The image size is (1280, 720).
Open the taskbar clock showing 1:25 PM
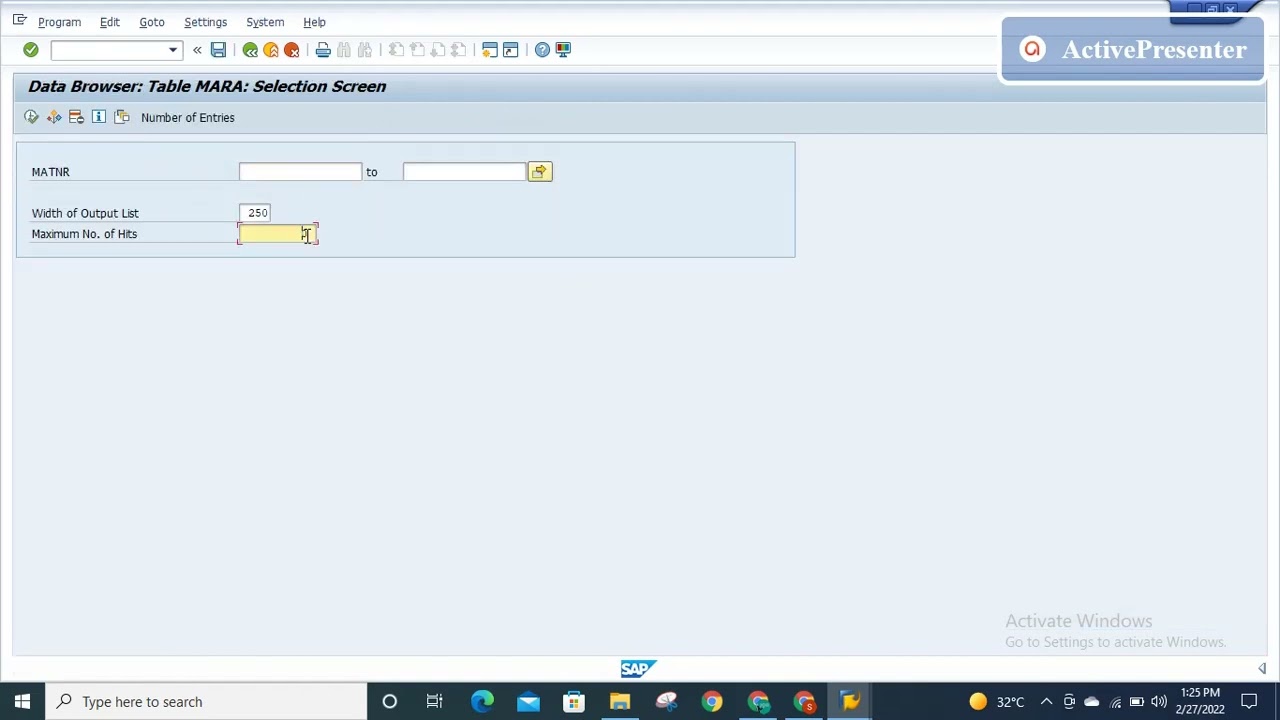1201,701
